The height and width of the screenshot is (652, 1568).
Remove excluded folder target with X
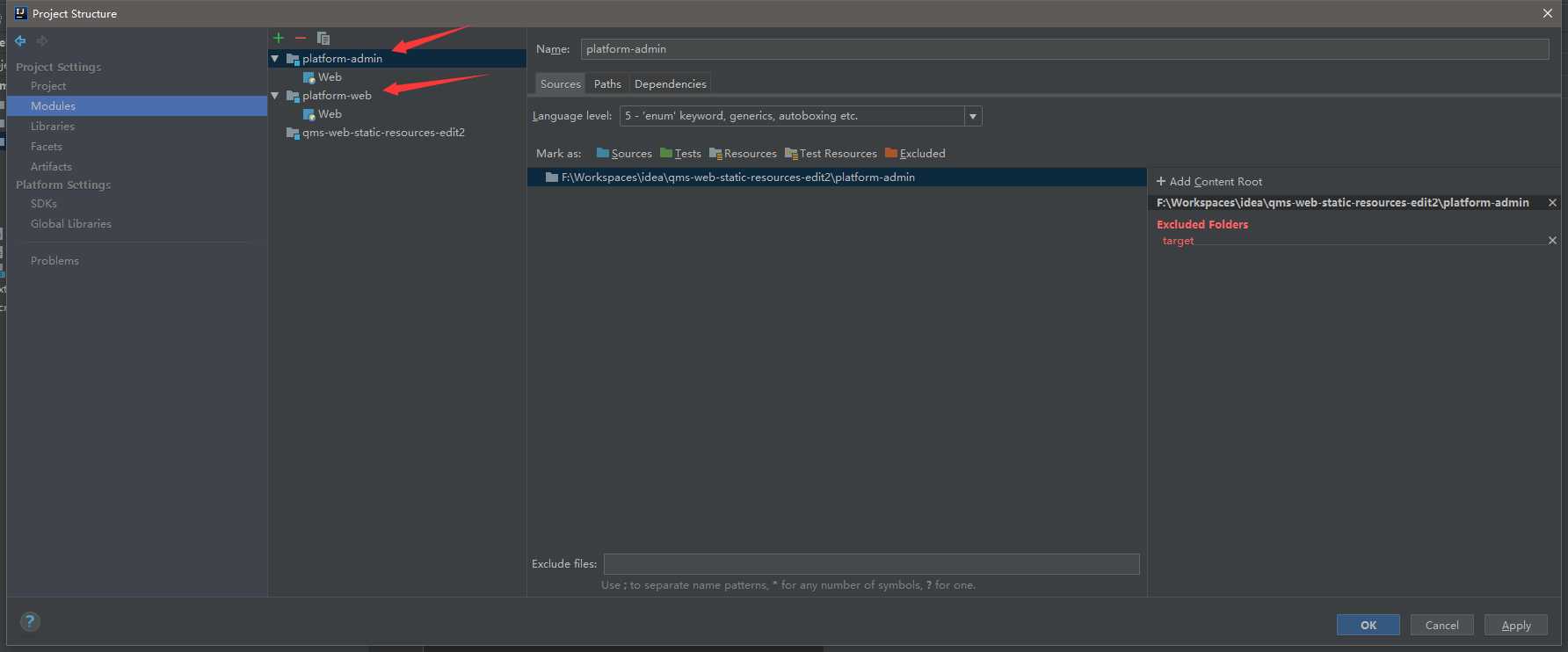[x=1552, y=240]
